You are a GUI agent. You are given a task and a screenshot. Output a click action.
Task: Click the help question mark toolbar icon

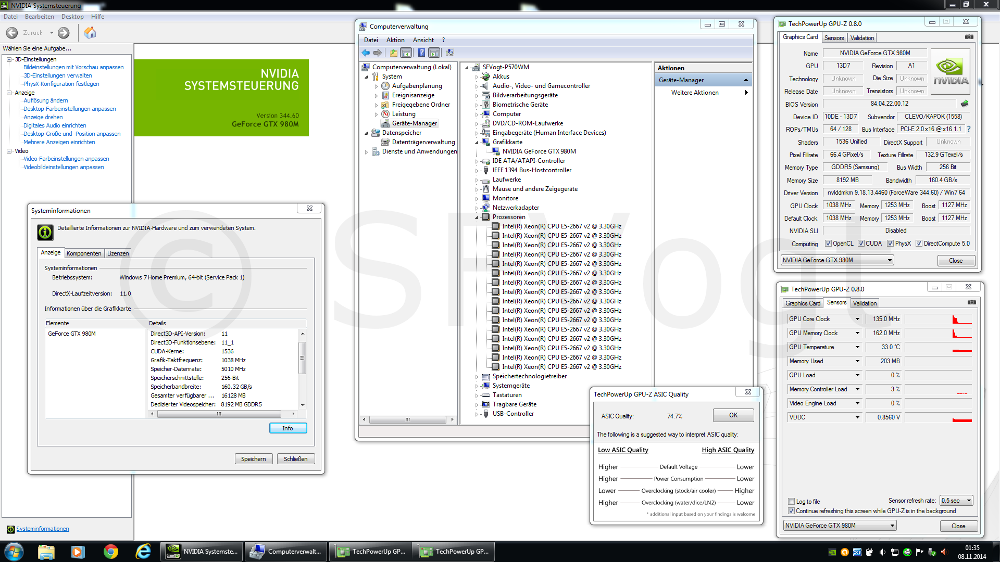click(421, 53)
